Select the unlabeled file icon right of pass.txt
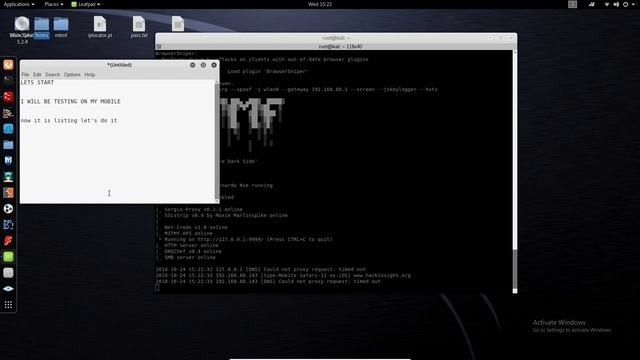This screenshot has width=640, height=360. pos(178,24)
